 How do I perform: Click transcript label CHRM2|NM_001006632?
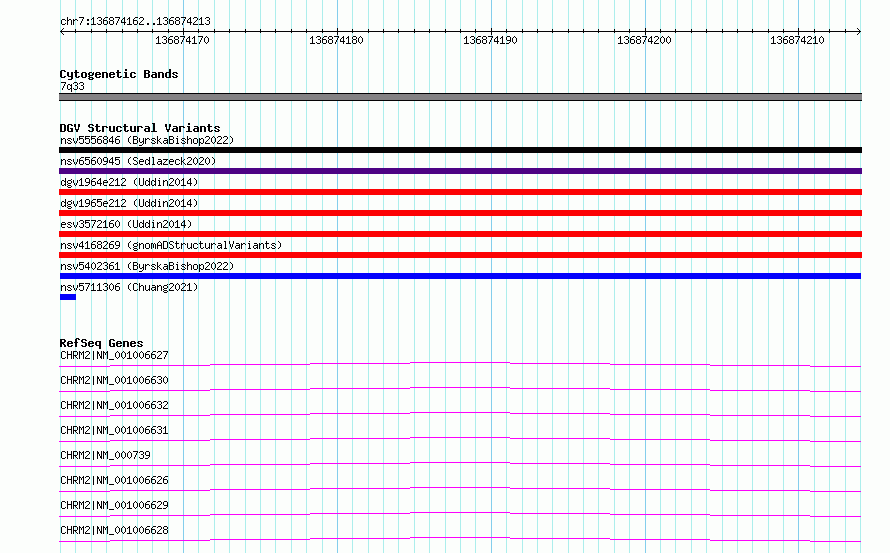click(114, 405)
